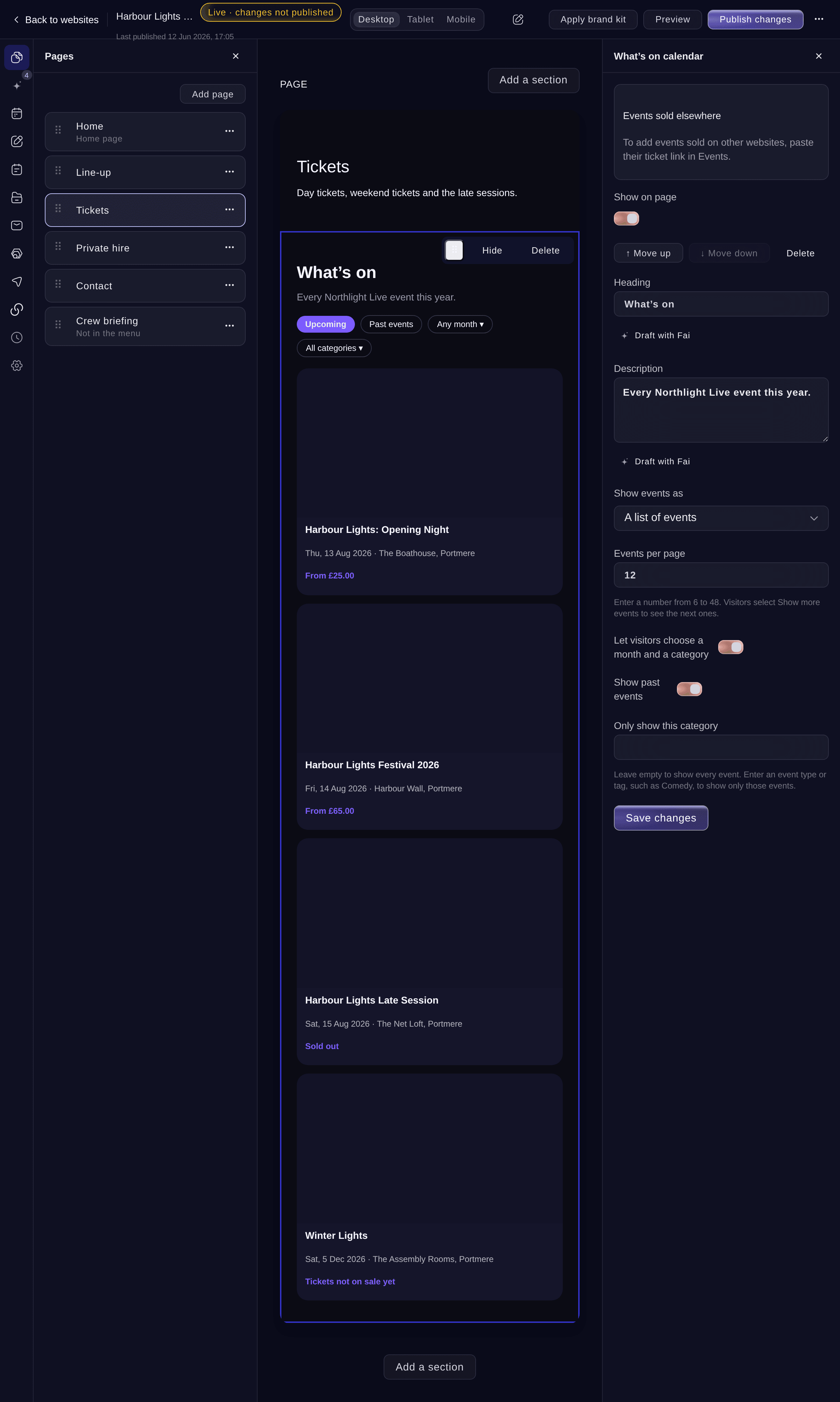
Task: Click the paper plane sidebar icon
Action: click(x=17, y=282)
